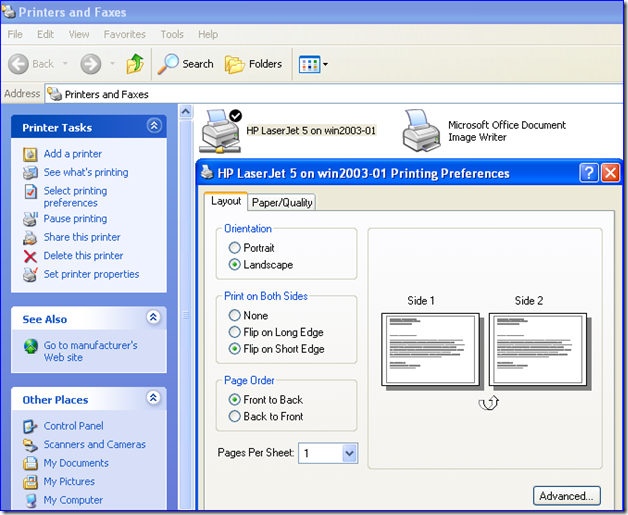Click the Select printing preferences icon
The height and width of the screenshot is (515, 628).
tap(30, 192)
